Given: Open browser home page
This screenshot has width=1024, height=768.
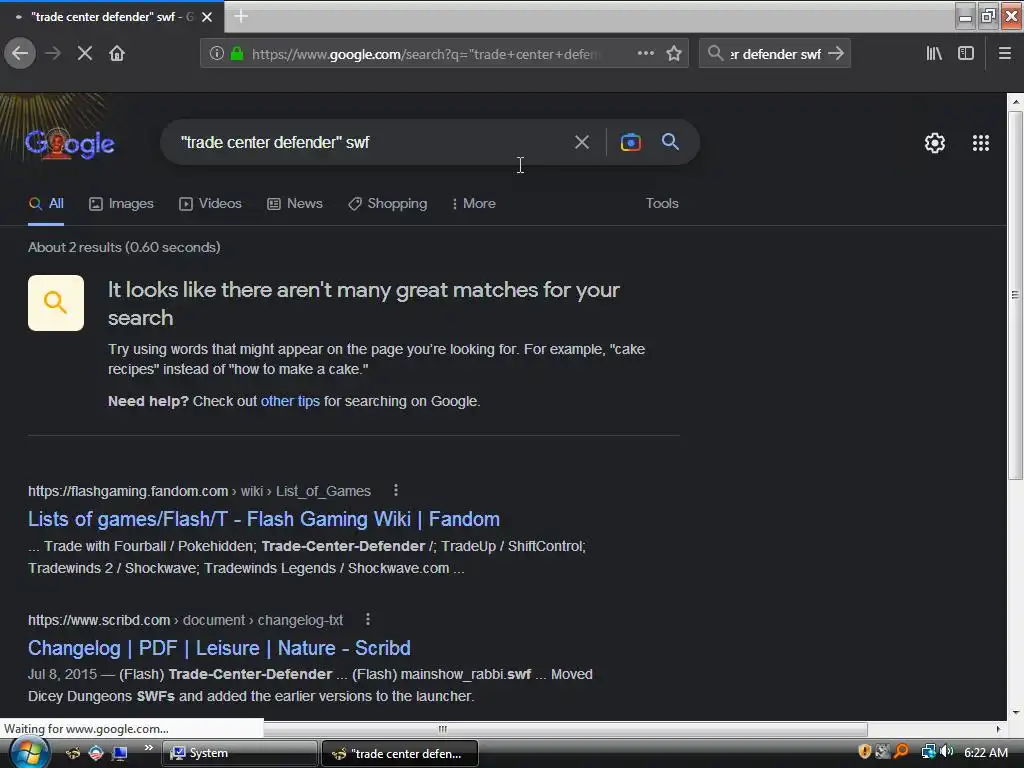Looking at the screenshot, I should [x=117, y=54].
